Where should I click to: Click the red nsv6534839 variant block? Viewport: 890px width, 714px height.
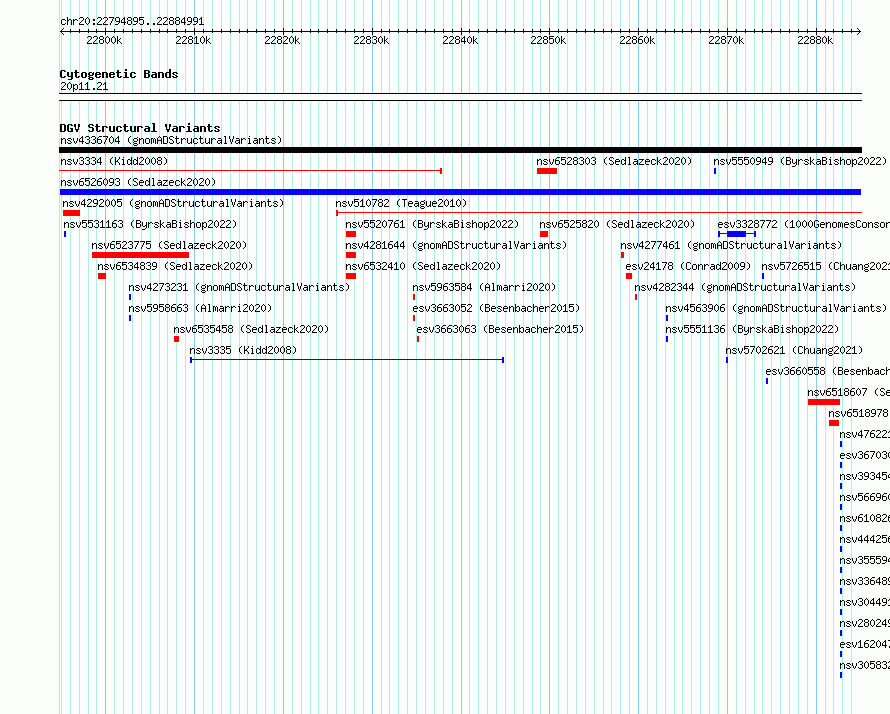tap(102, 276)
